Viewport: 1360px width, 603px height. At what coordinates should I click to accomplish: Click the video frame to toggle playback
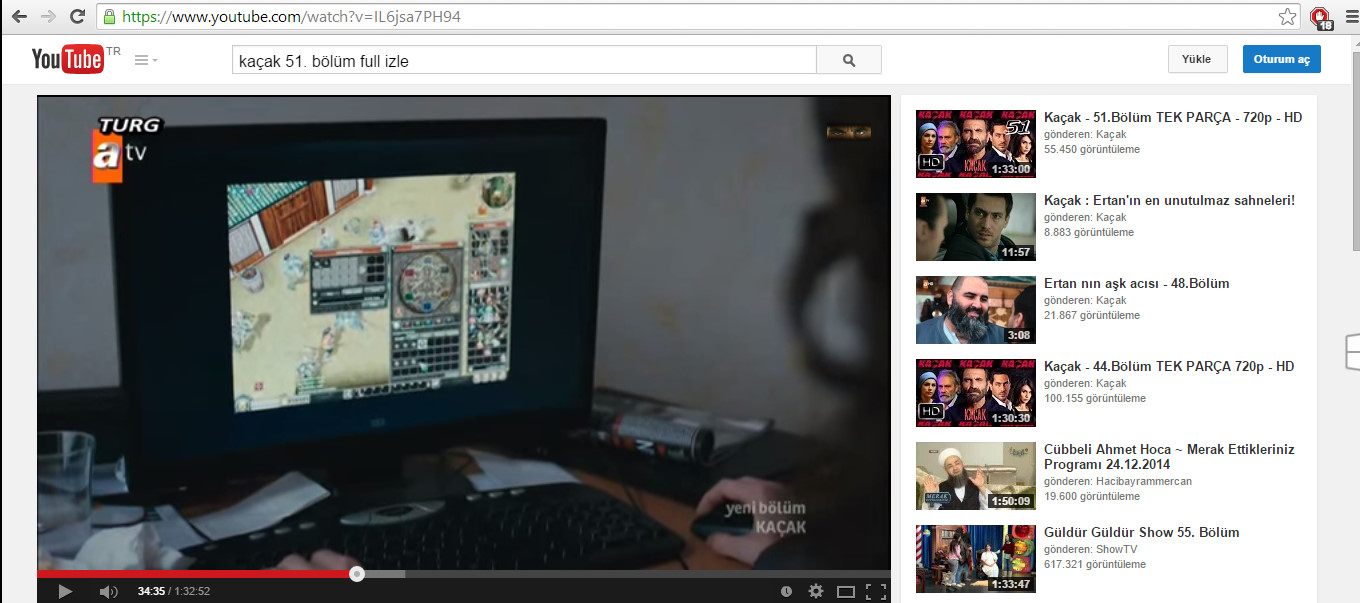464,332
